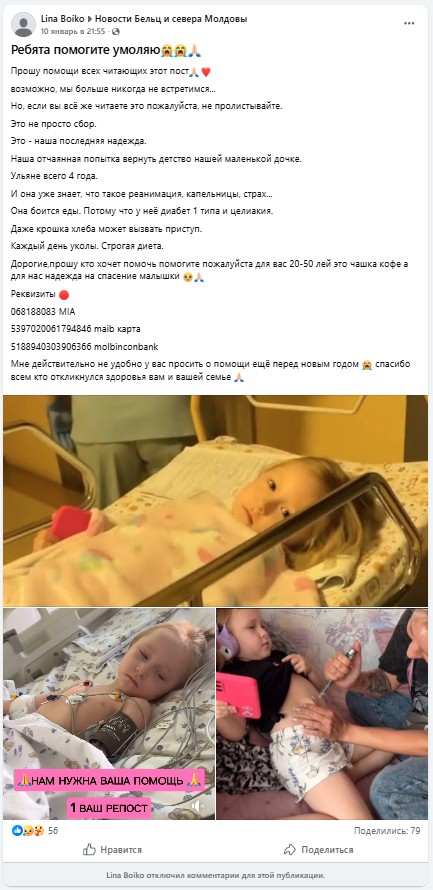Screen dimensions: 433x890
Task: Open the reaction emojis summary
Action: [x=27, y=830]
